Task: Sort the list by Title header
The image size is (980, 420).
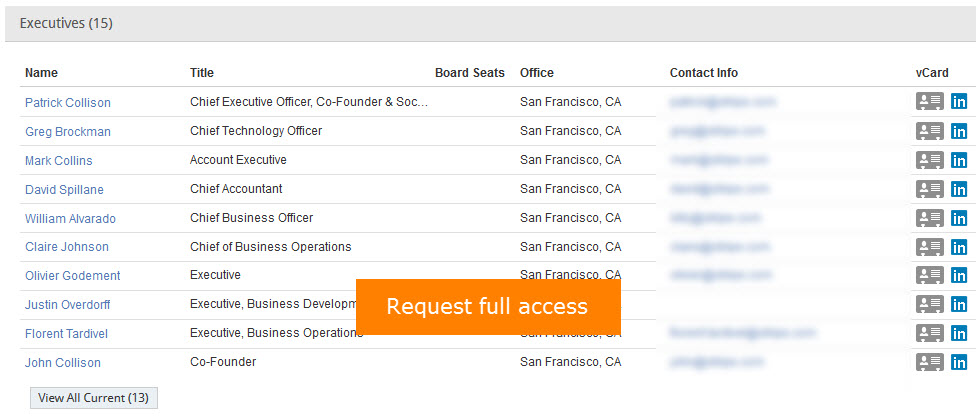Action: pyautogui.click(x=202, y=73)
